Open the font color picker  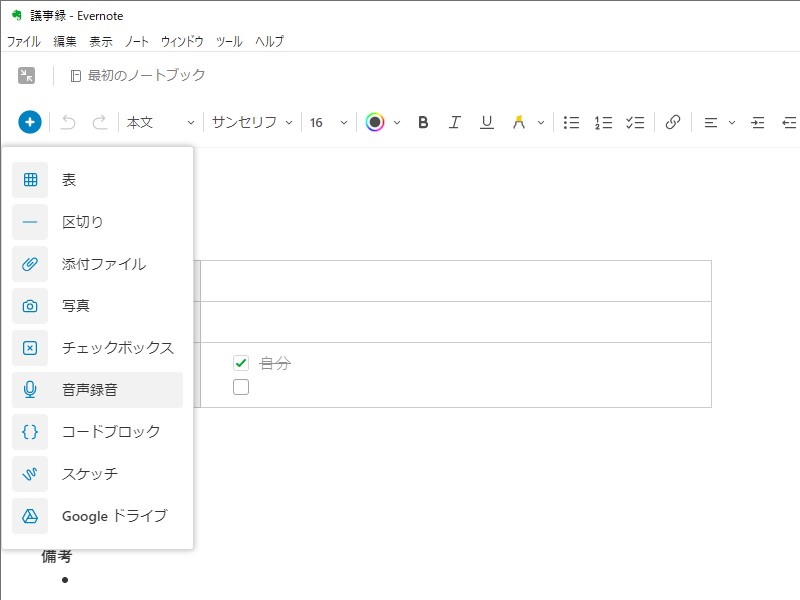click(x=375, y=122)
